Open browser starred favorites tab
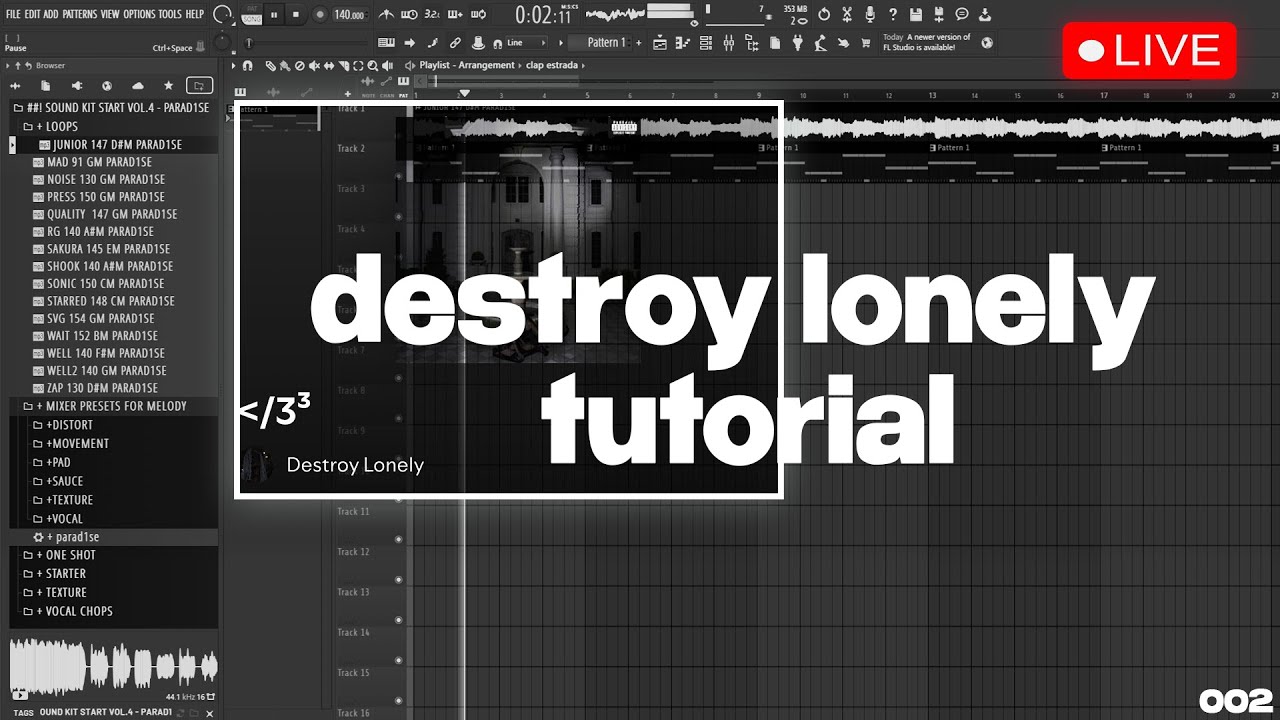Viewport: 1280px width, 720px height. [x=168, y=86]
